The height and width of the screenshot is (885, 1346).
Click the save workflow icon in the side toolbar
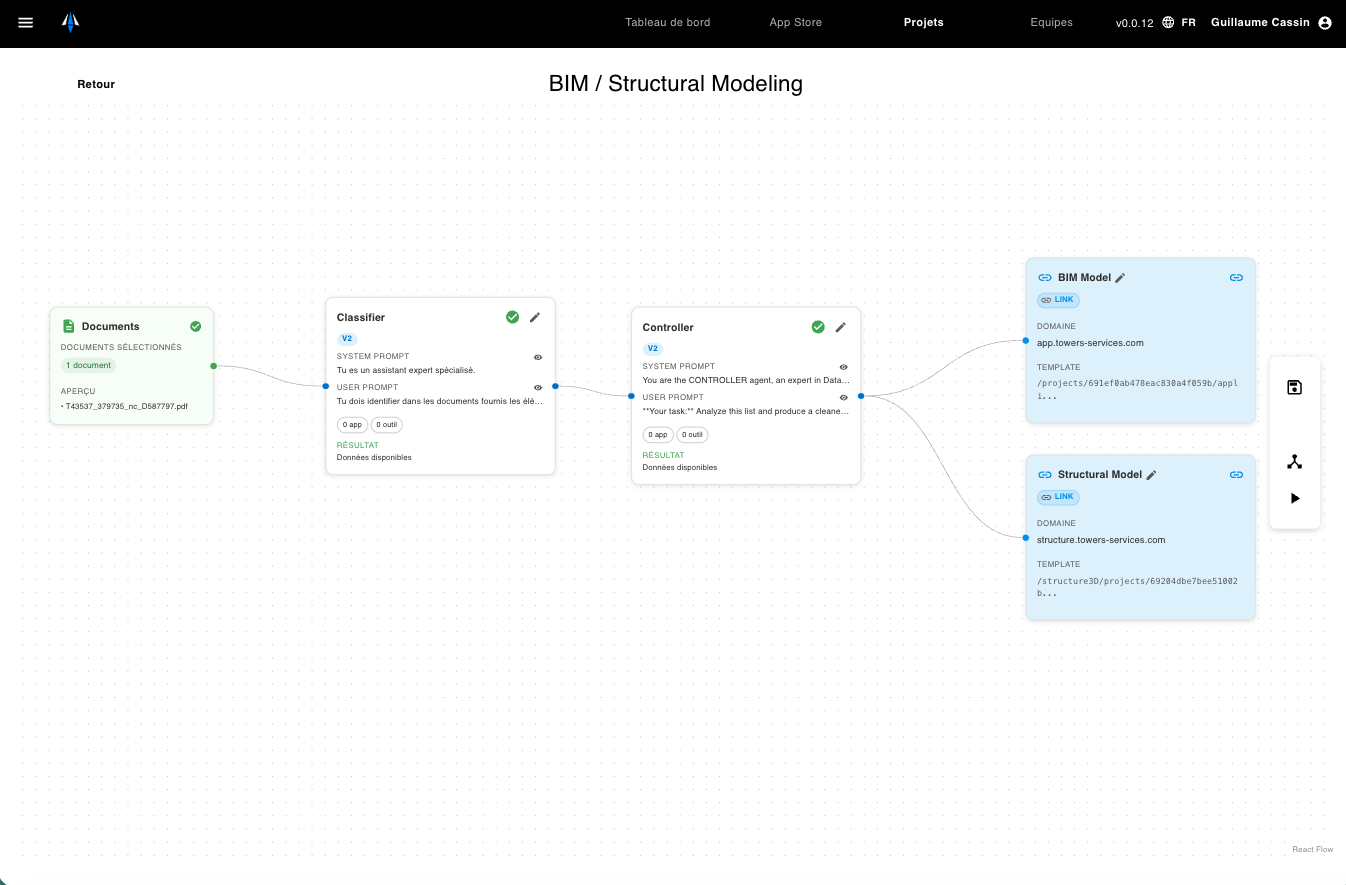1294,387
